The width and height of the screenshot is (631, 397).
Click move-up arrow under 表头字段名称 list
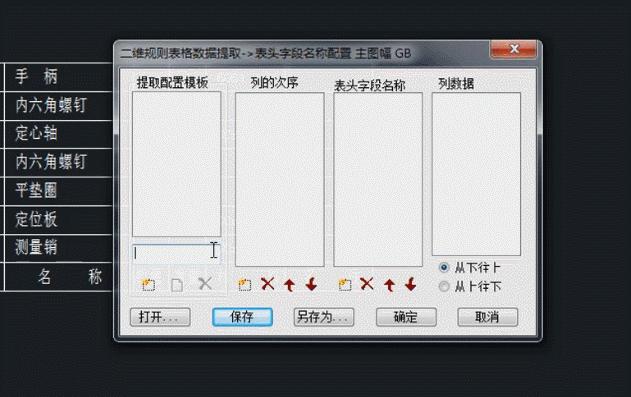pos(389,285)
